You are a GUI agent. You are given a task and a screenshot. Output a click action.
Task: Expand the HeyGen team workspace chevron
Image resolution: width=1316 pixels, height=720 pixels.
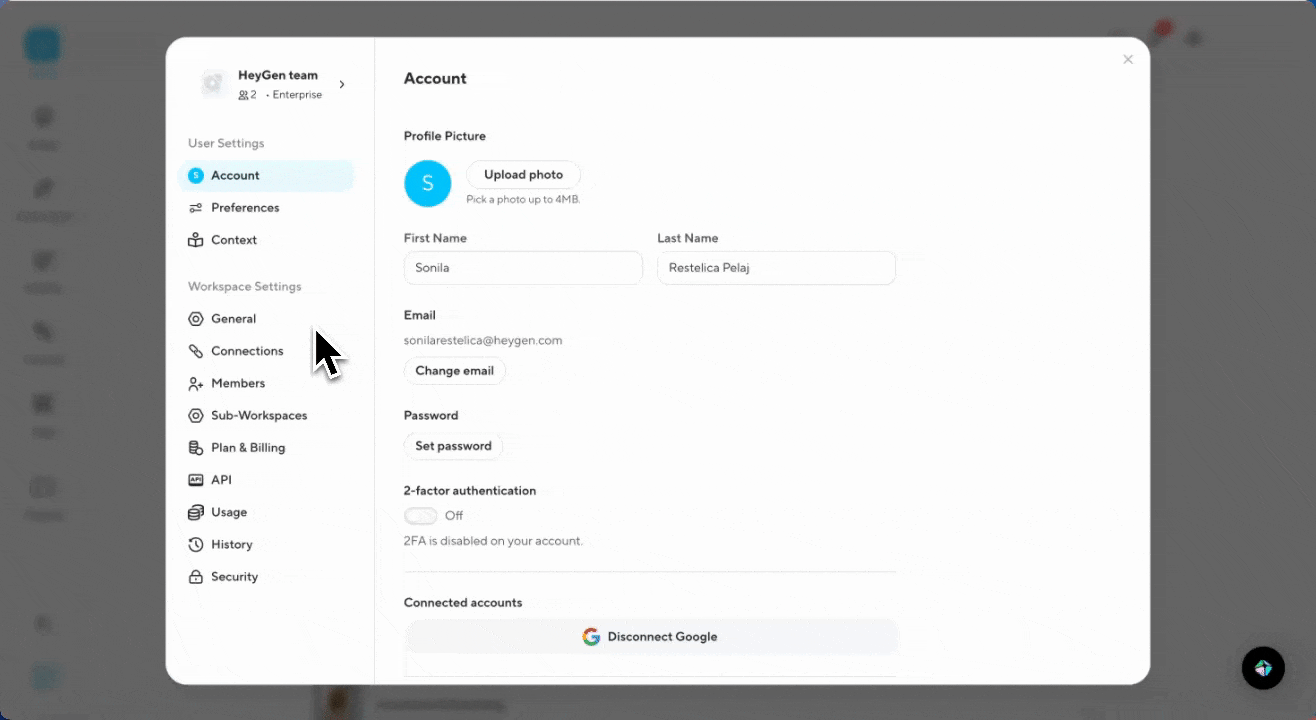coord(342,85)
